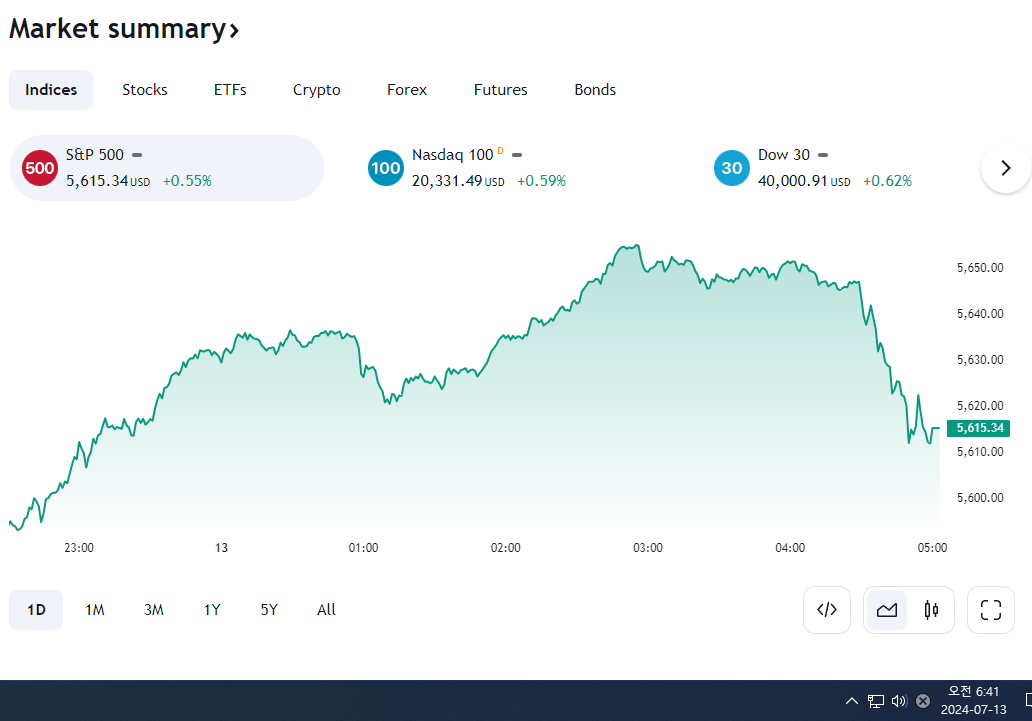Click the Dow 30 market status dash

tap(823, 155)
